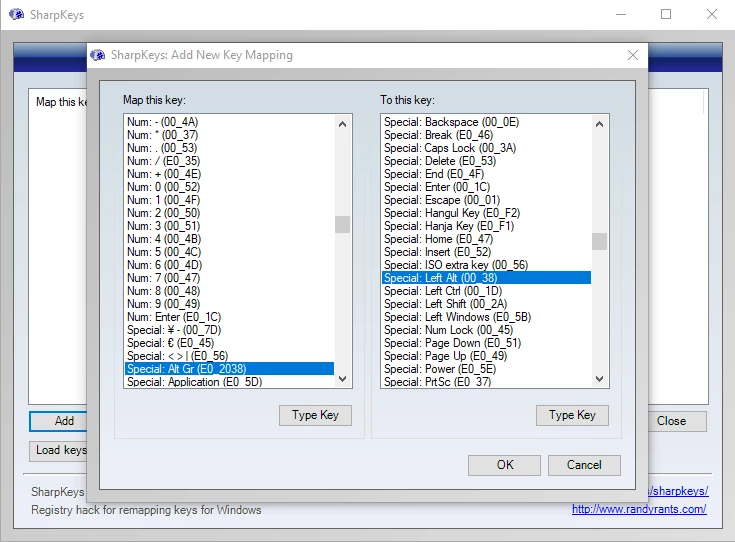Select 'Num: 9 (00_49)' in left list
The width and height of the screenshot is (735, 542).
[230, 304]
